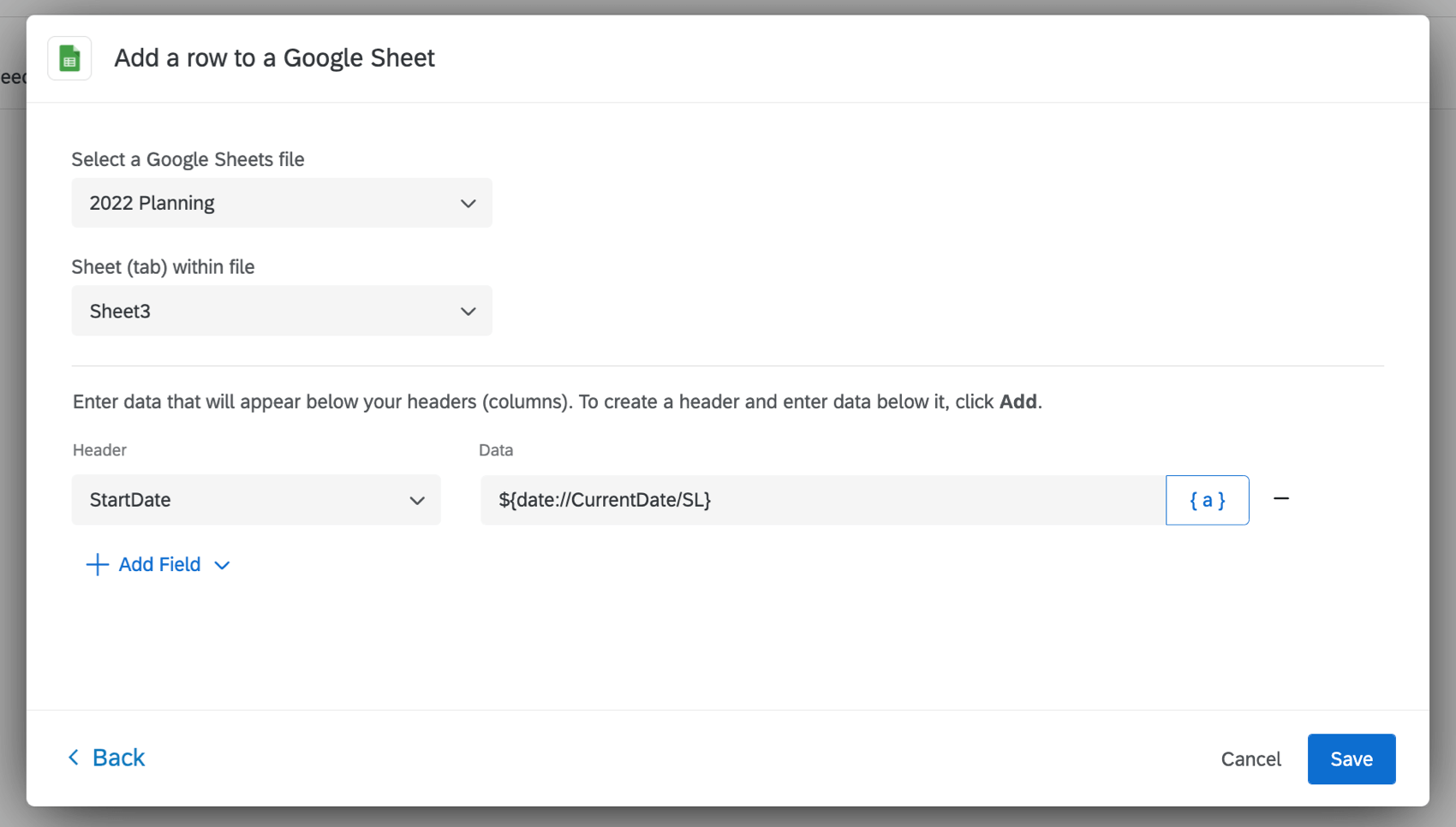Image resolution: width=1456 pixels, height=827 pixels.
Task: Click the chevron inside the StartDate selector
Action: click(417, 500)
